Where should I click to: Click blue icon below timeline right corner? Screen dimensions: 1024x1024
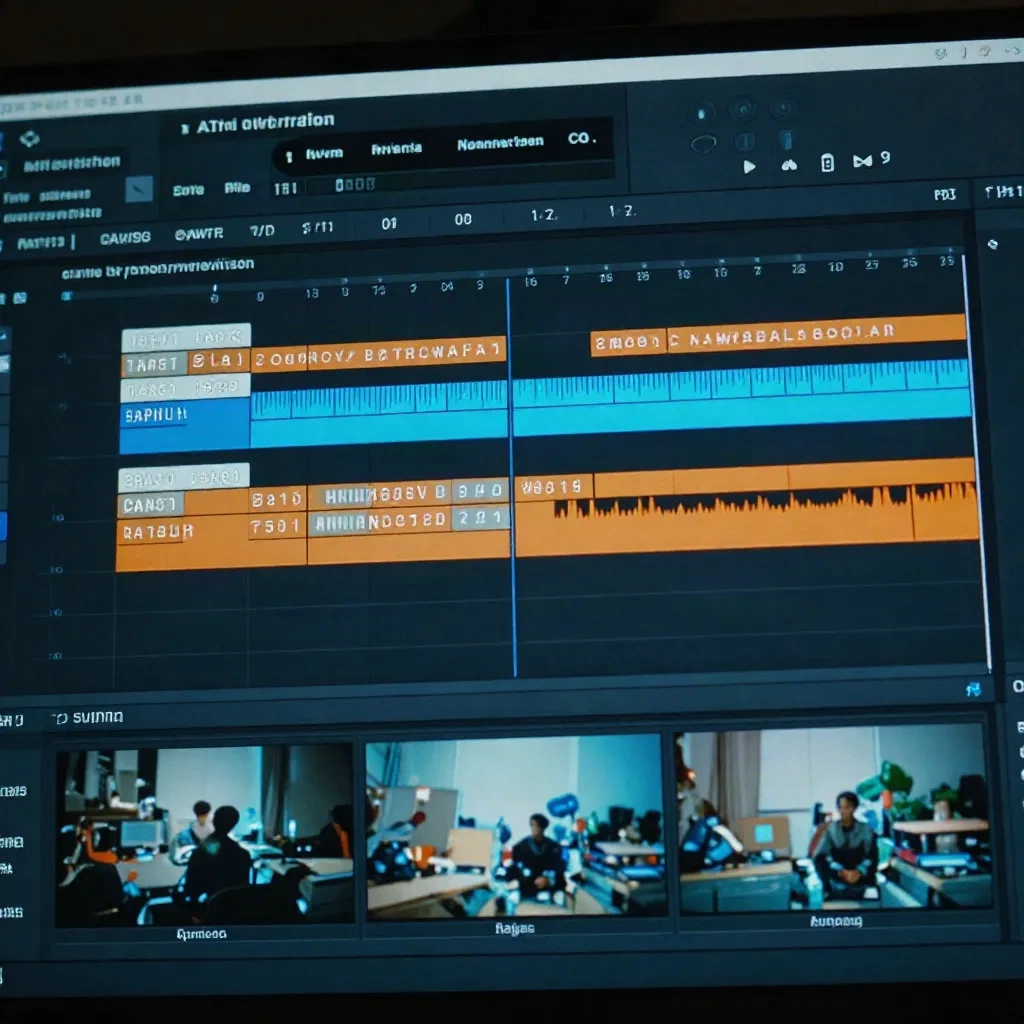973,690
